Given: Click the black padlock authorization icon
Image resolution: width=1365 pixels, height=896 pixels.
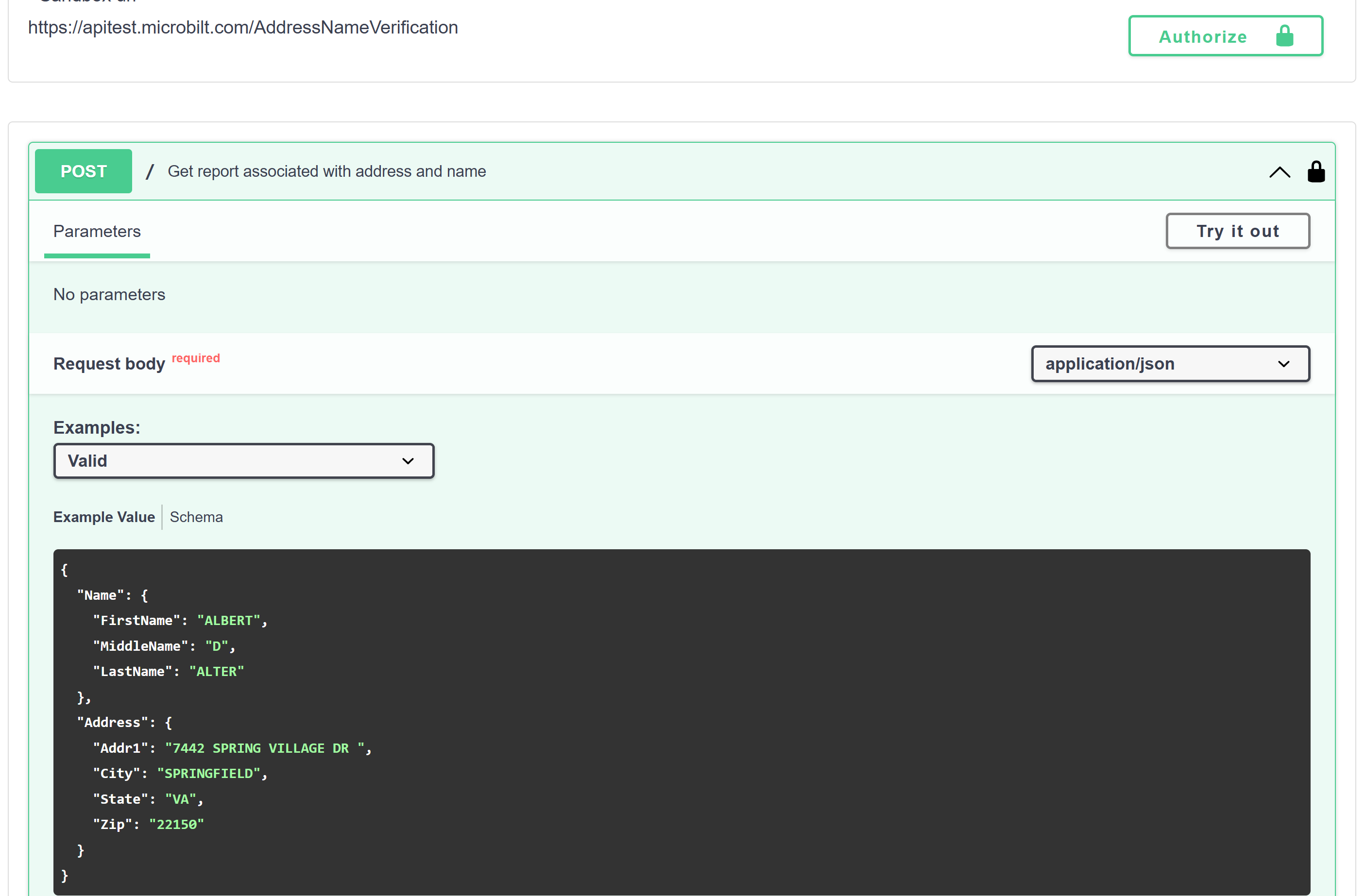Looking at the screenshot, I should tap(1315, 171).
